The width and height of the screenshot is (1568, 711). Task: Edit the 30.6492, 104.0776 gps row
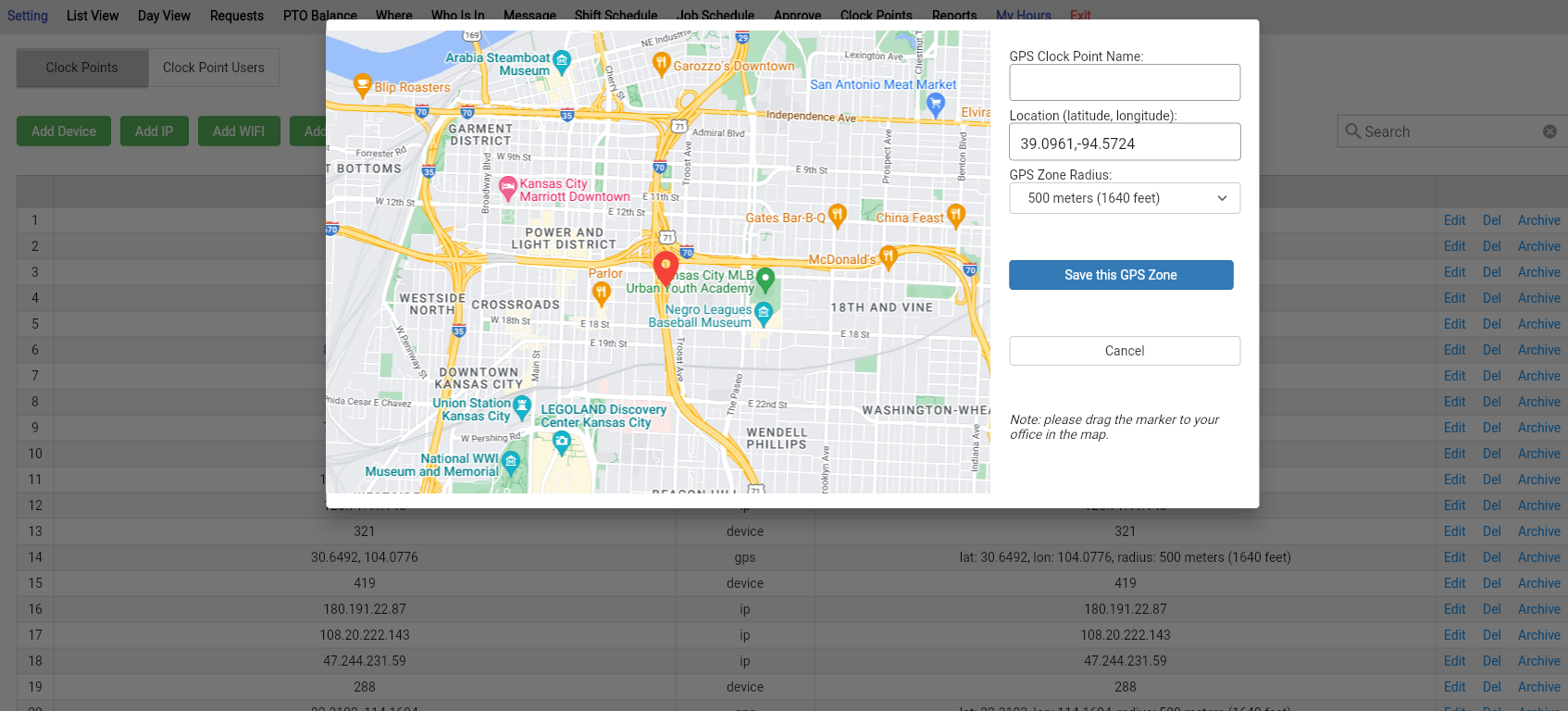click(x=1454, y=557)
